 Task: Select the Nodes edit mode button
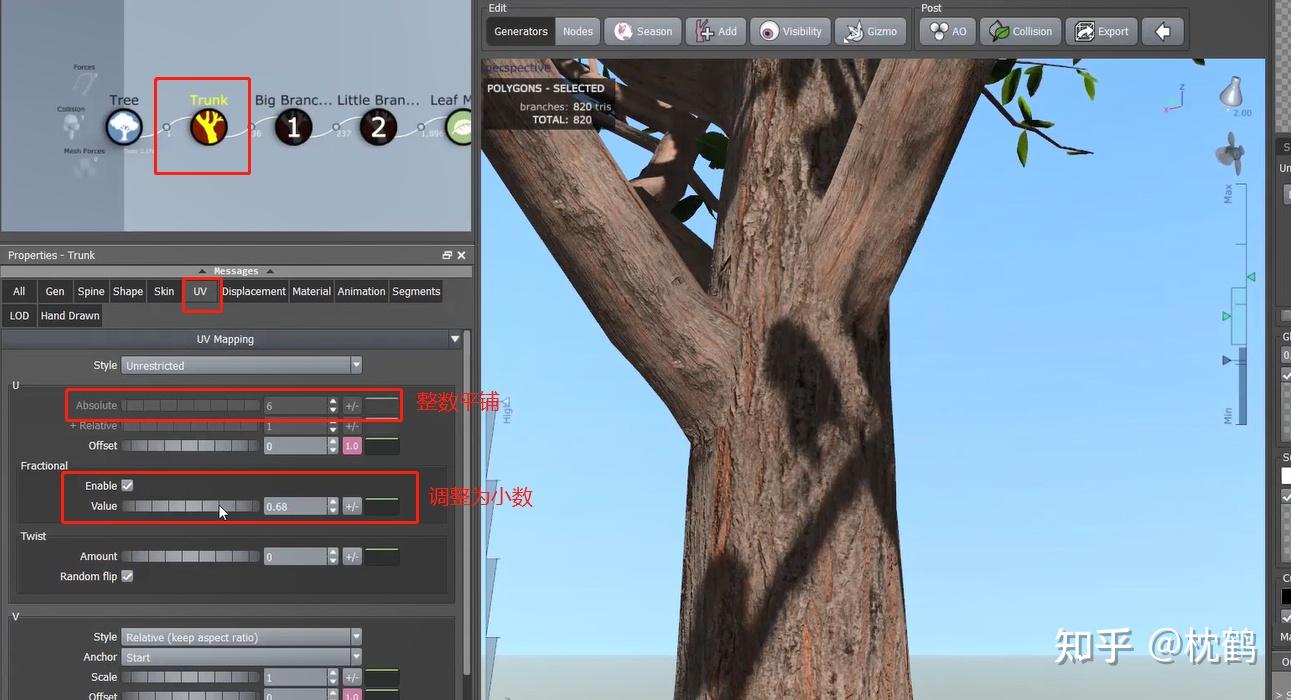(578, 31)
